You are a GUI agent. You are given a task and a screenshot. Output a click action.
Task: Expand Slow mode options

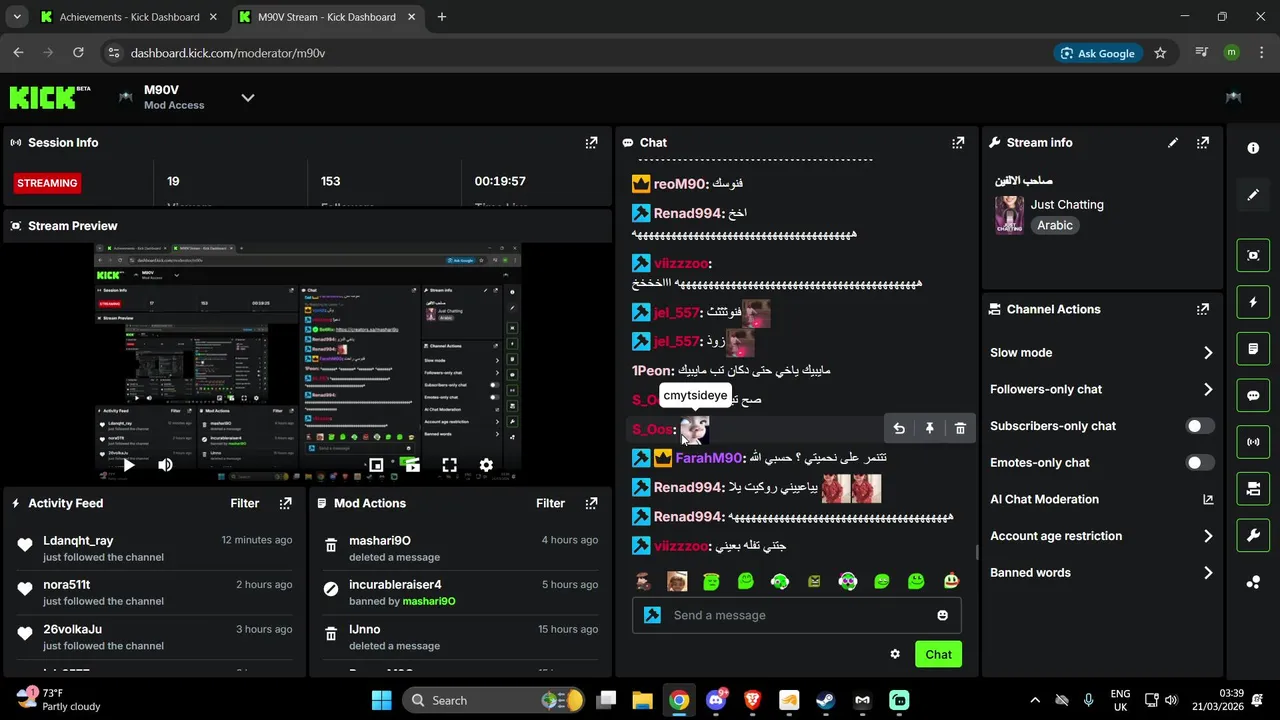coord(1208,353)
